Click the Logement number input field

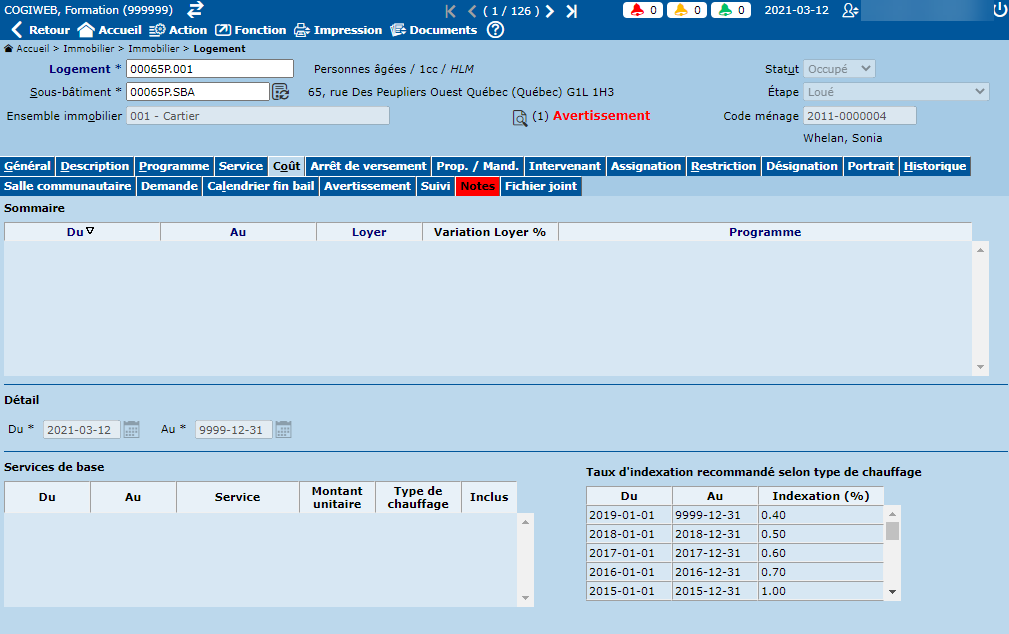209,69
